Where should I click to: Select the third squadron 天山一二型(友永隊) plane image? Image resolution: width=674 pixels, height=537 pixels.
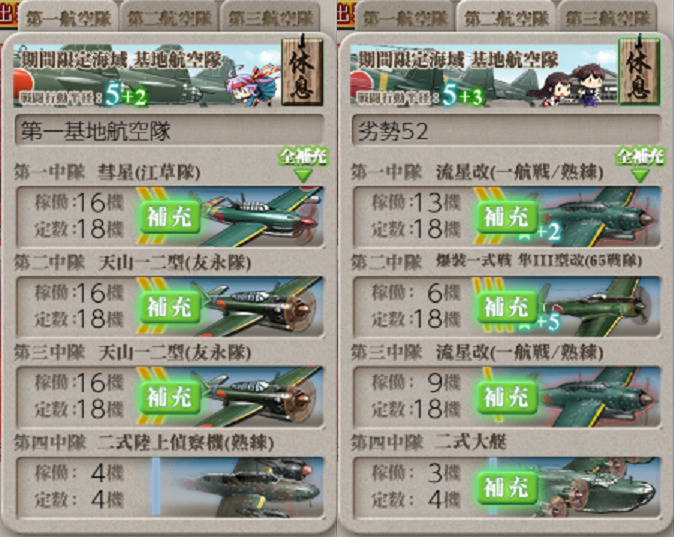point(261,397)
